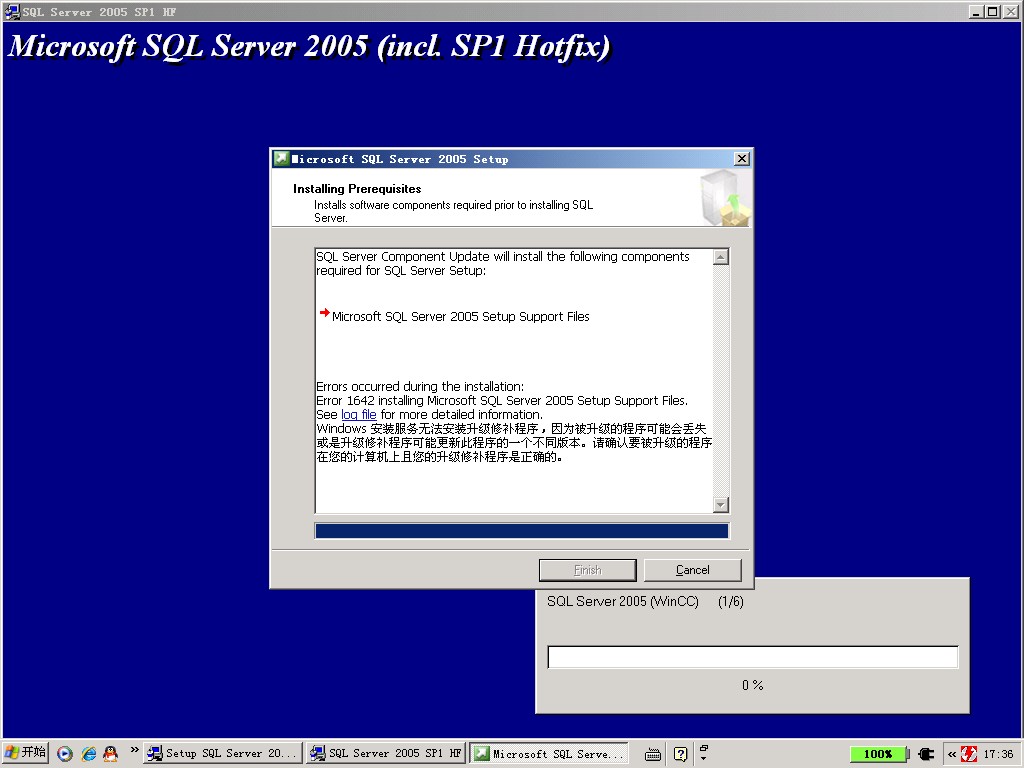The height and width of the screenshot is (768, 1024).
Task: Click the Cancel button in setup dialog
Action: (x=692, y=570)
